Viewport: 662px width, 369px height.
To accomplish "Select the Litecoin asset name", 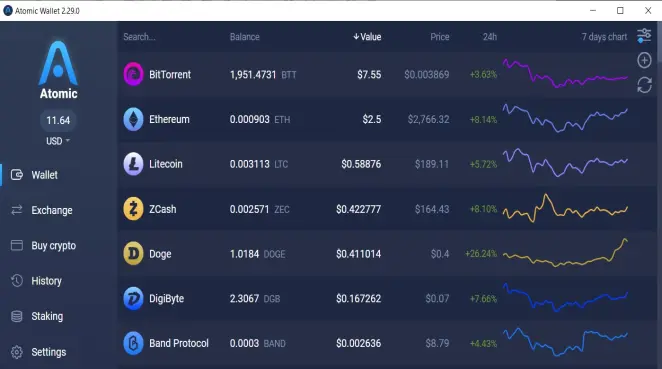I will 166,164.
